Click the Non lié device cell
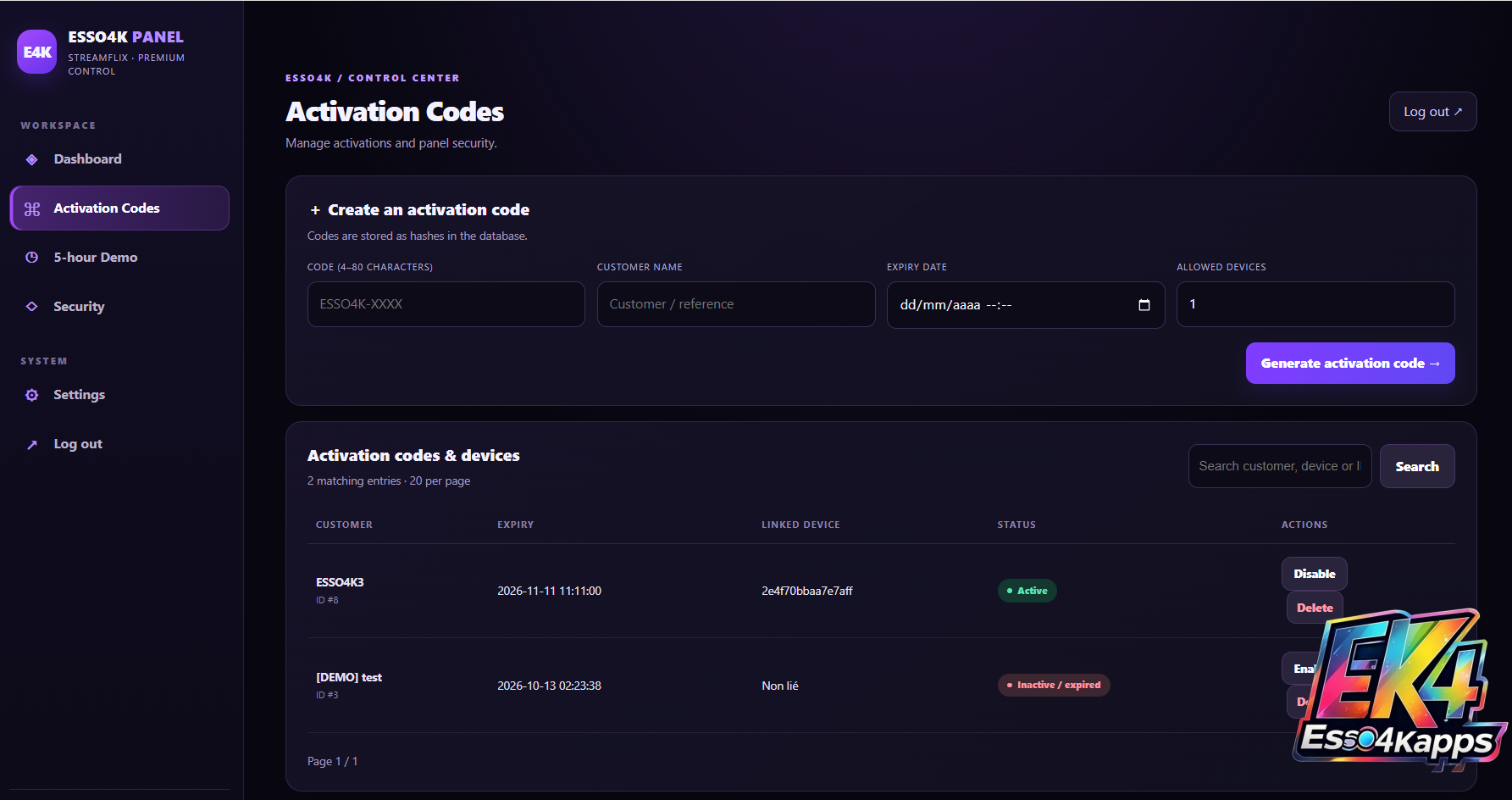This screenshot has width=1512, height=800. pos(780,686)
